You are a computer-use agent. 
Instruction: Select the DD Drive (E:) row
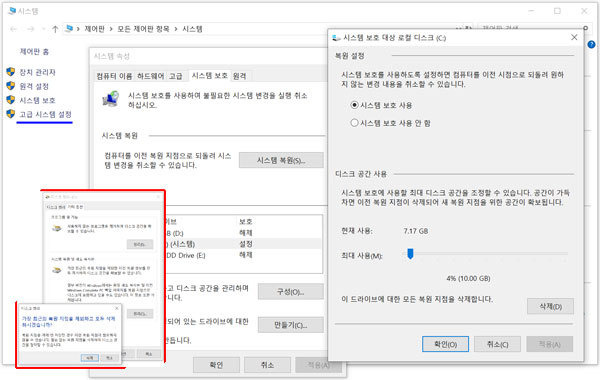coord(244,255)
